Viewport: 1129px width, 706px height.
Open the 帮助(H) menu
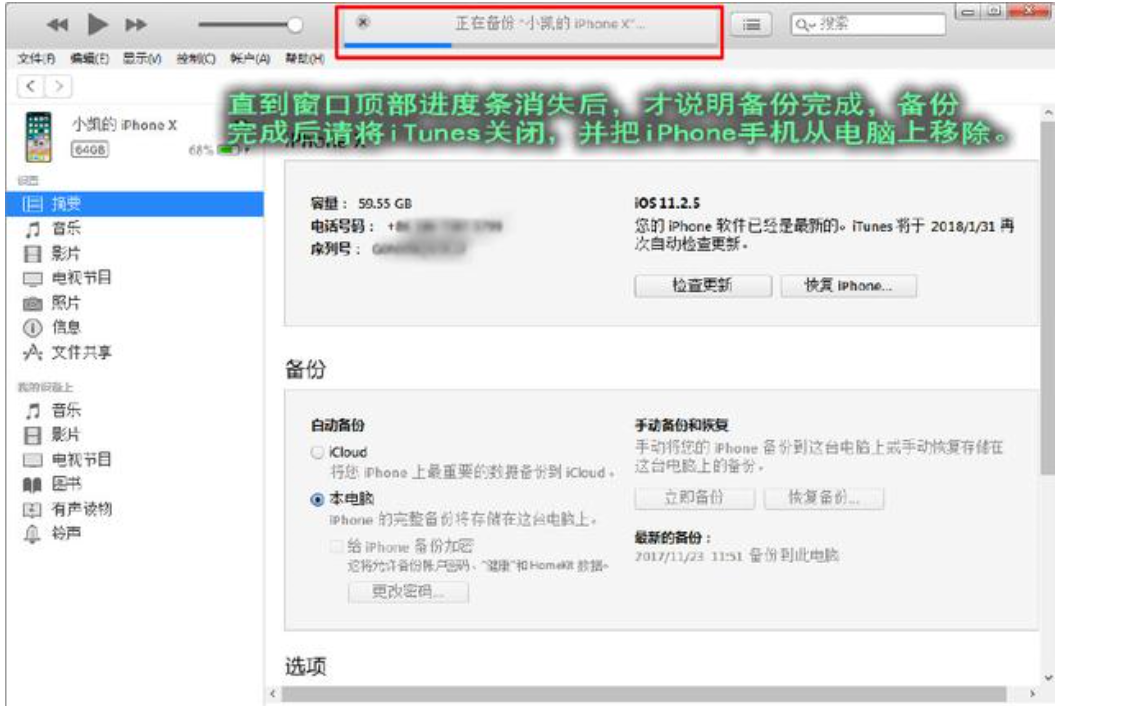(x=304, y=58)
